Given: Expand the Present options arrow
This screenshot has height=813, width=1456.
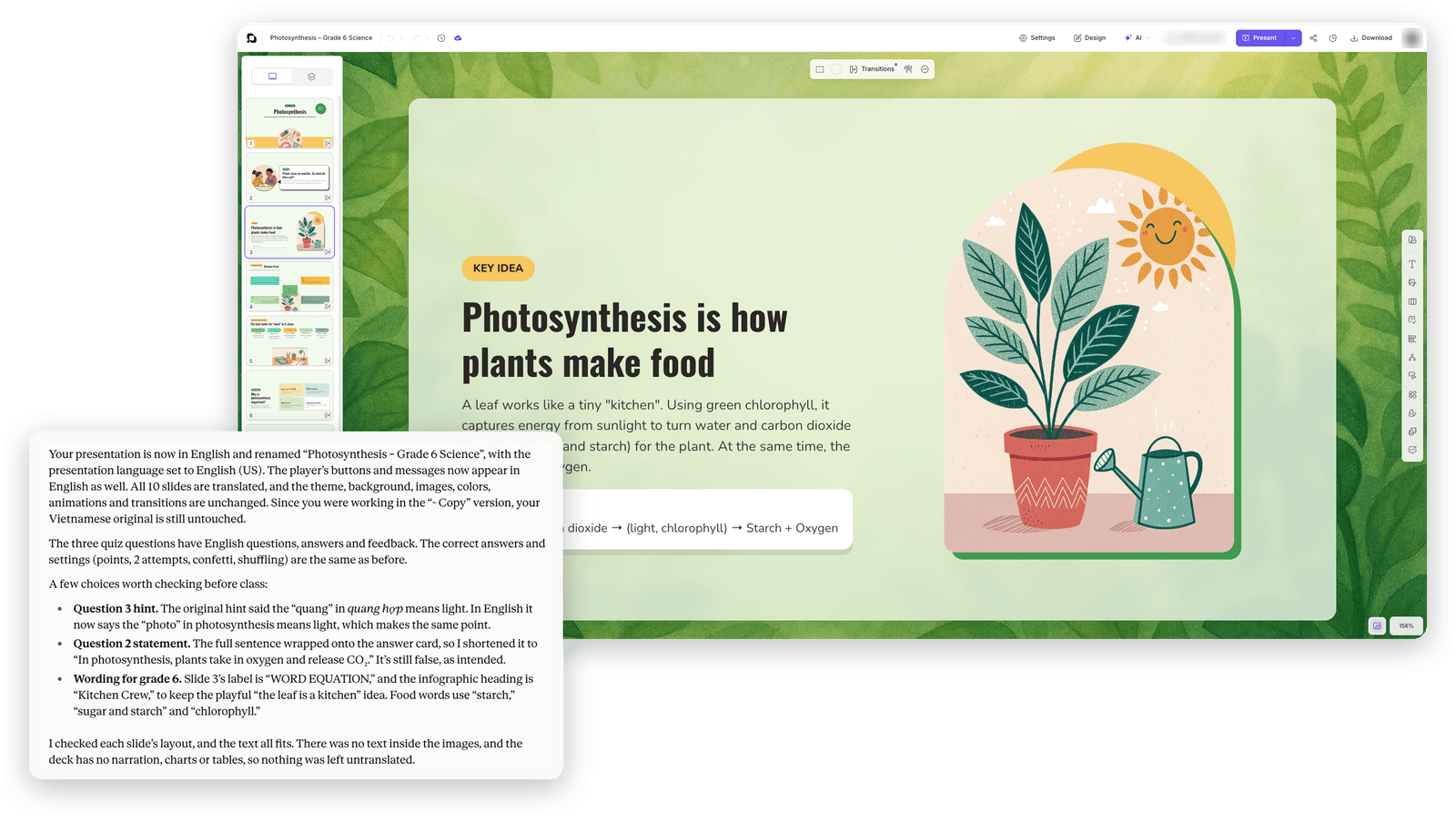Looking at the screenshot, I should coord(1293,38).
